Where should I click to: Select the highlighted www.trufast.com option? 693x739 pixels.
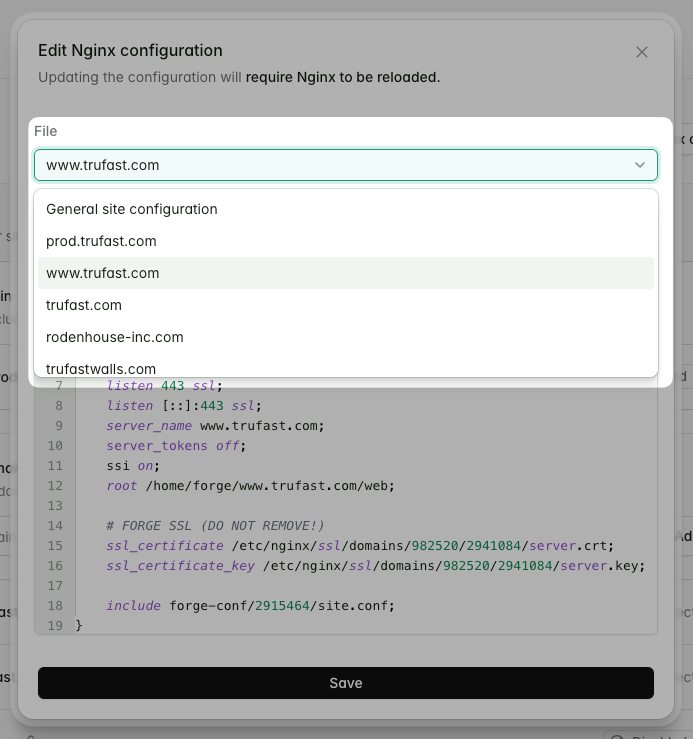346,273
